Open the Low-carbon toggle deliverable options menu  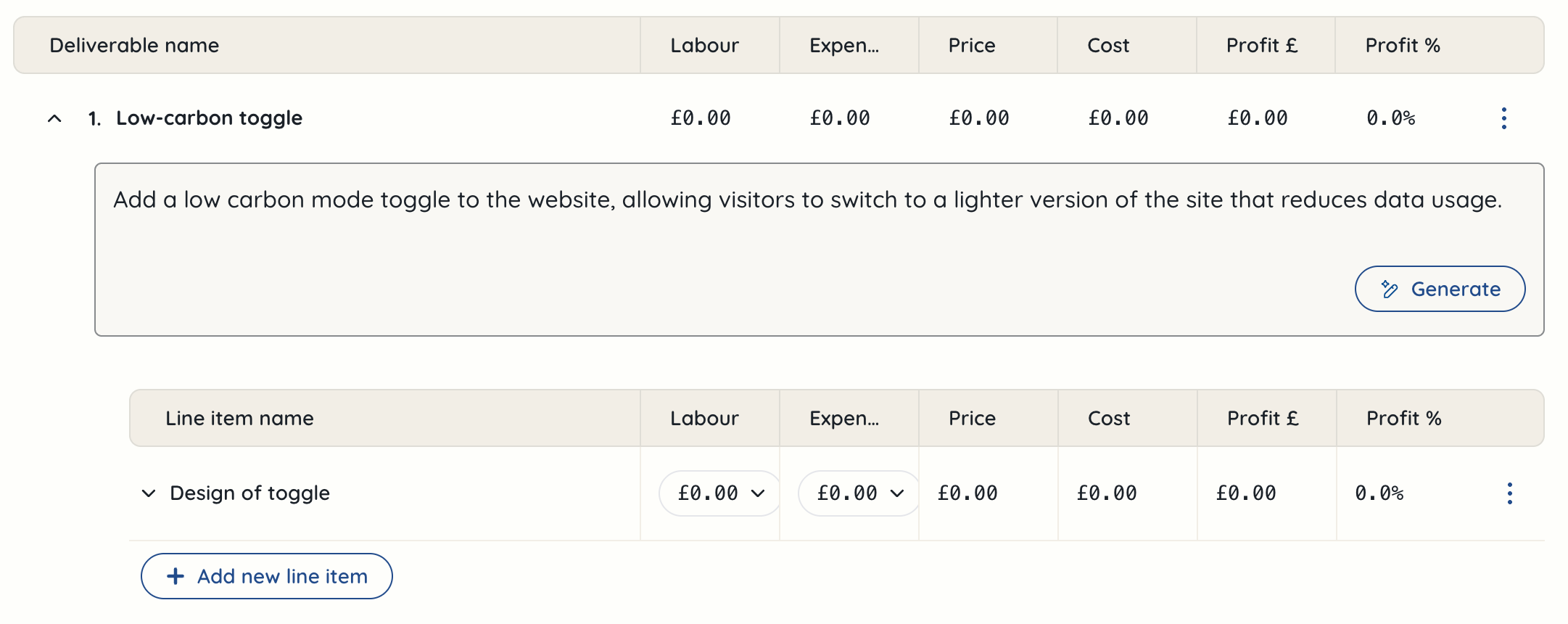[1503, 118]
